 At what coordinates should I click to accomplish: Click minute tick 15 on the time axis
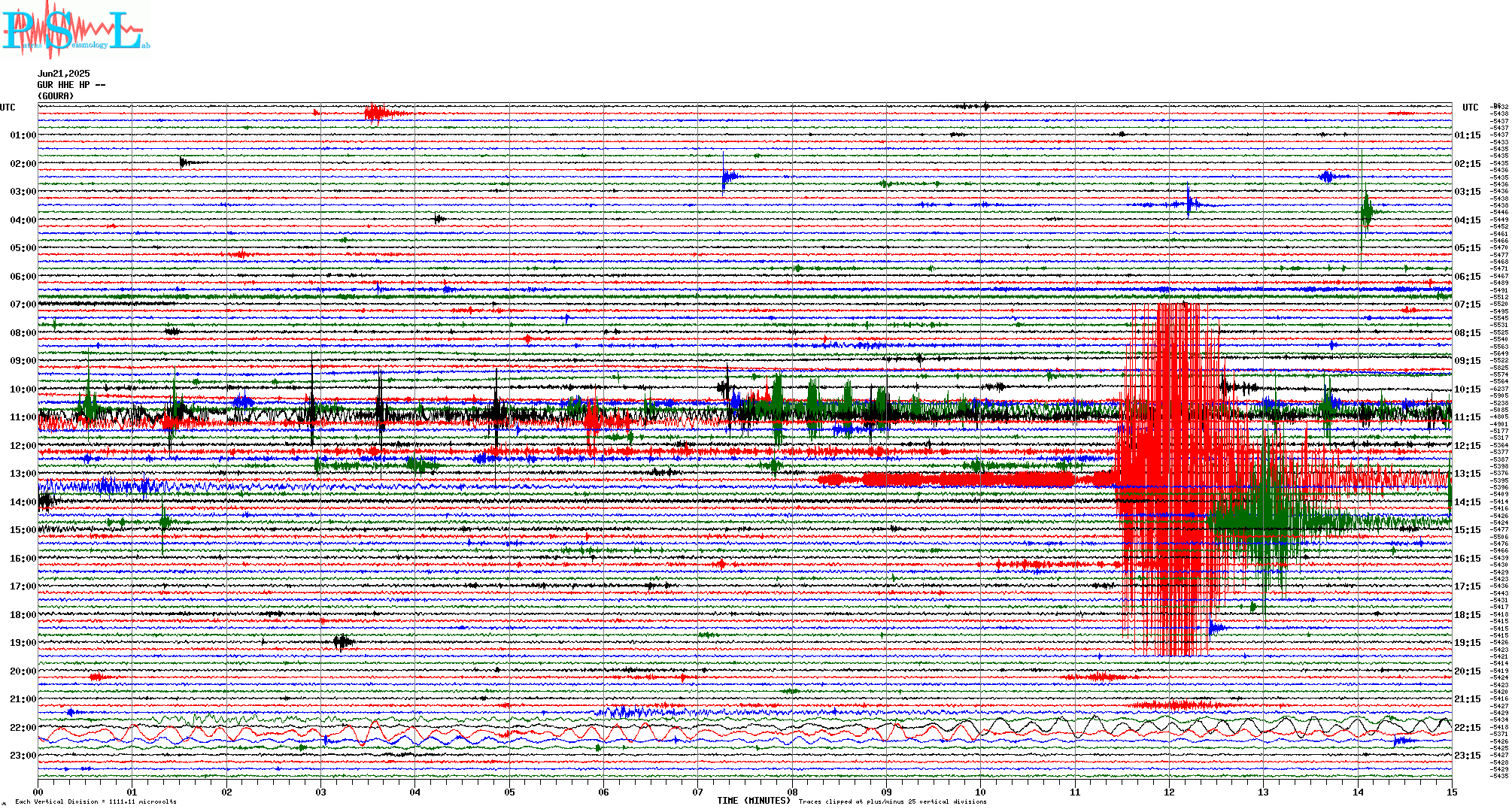[1452, 792]
